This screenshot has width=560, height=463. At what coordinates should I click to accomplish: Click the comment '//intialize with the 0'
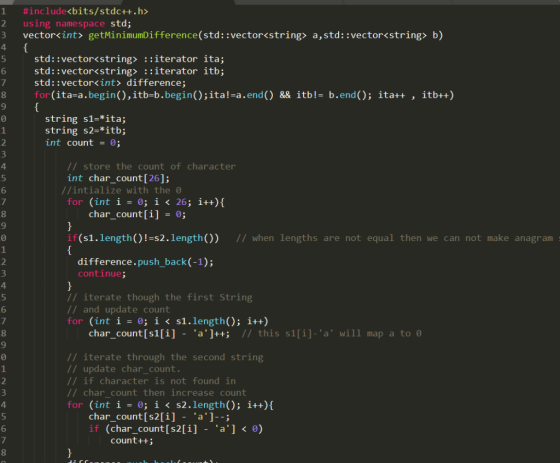121,190
